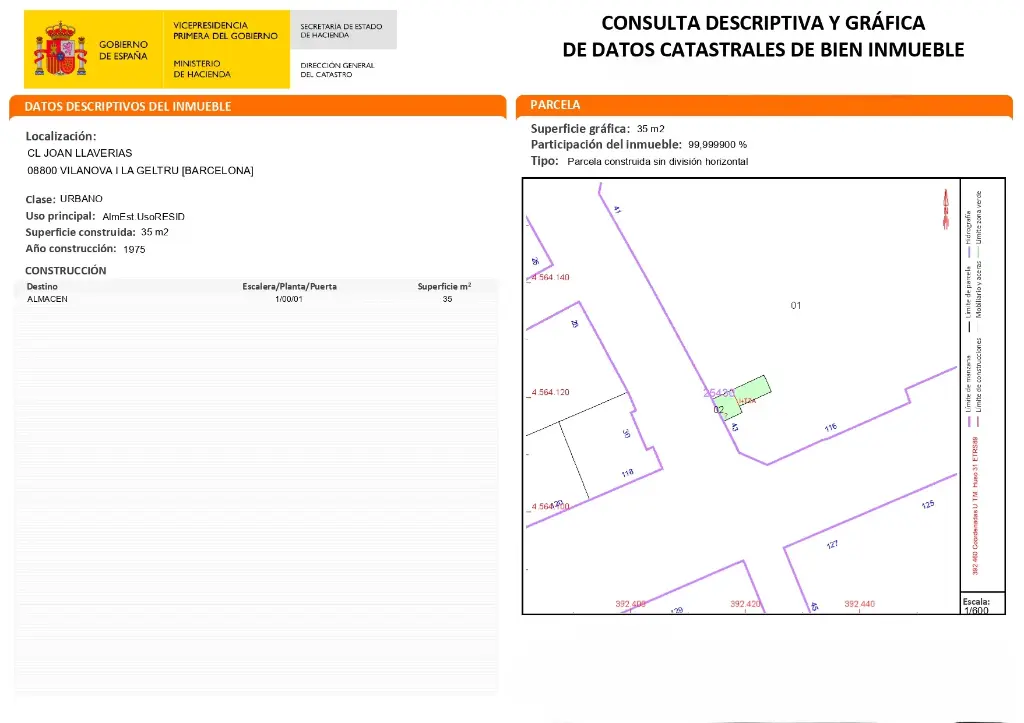Click the coordinate marker 392.420 on map

[745, 604]
